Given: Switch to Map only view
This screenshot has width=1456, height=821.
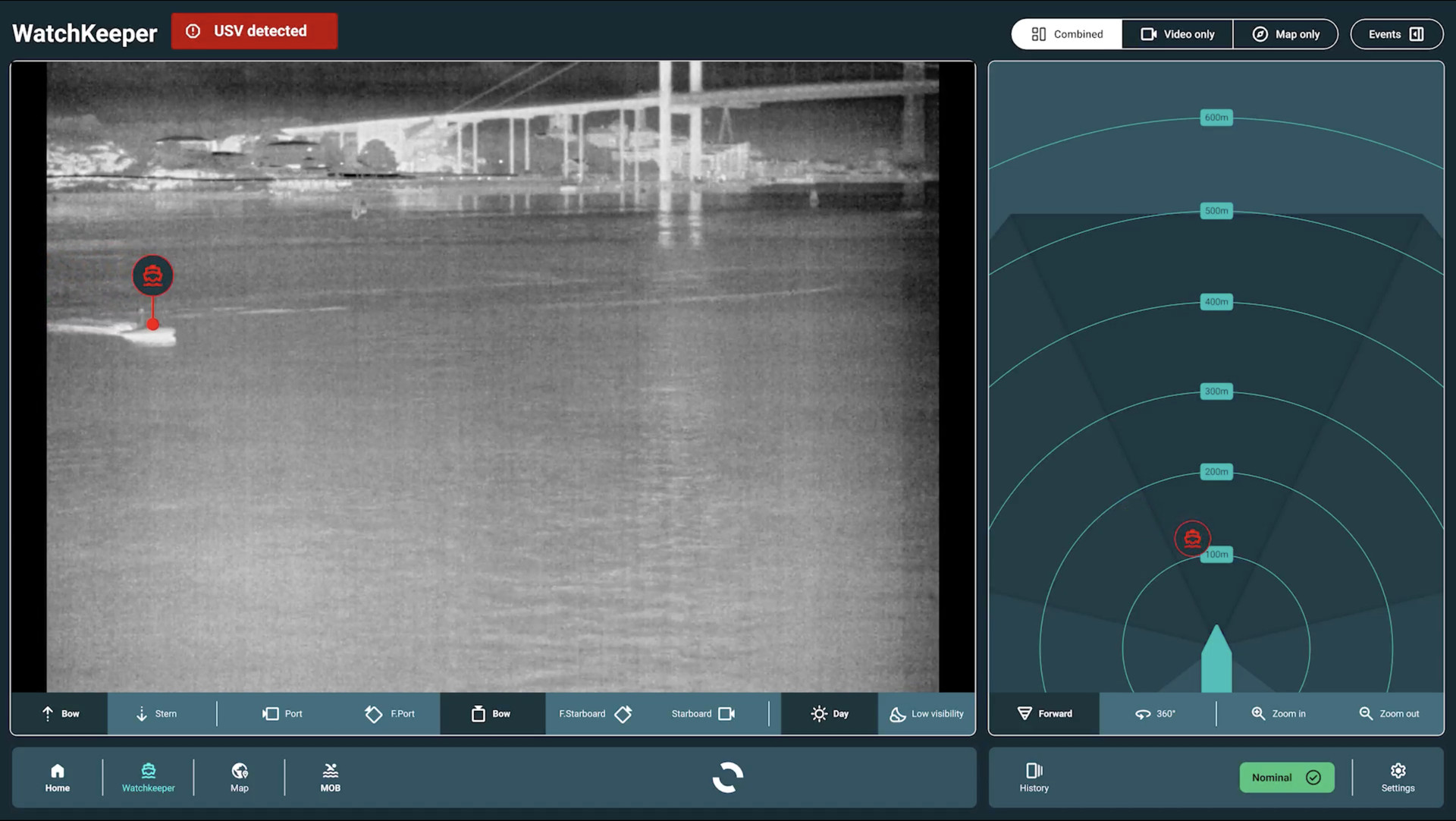Looking at the screenshot, I should pos(1285,34).
